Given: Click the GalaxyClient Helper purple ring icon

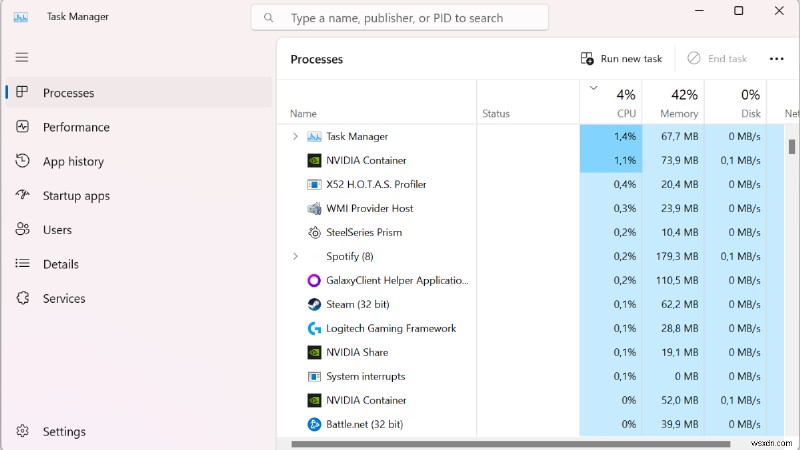Looking at the screenshot, I should coord(314,281).
